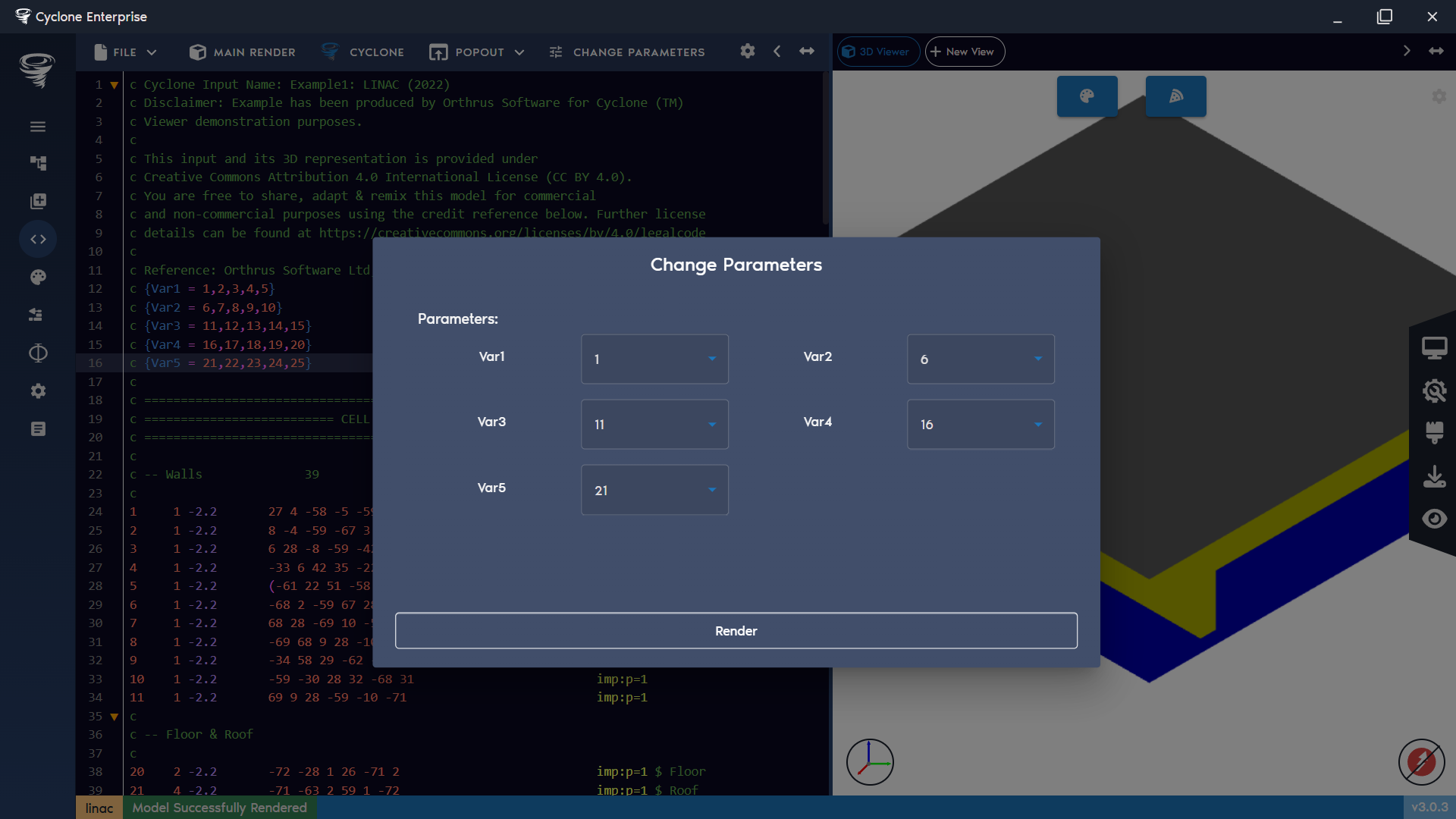The width and height of the screenshot is (1456, 819).
Task: Open the settings gear in the top toolbar
Action: (x=748, y=52)
